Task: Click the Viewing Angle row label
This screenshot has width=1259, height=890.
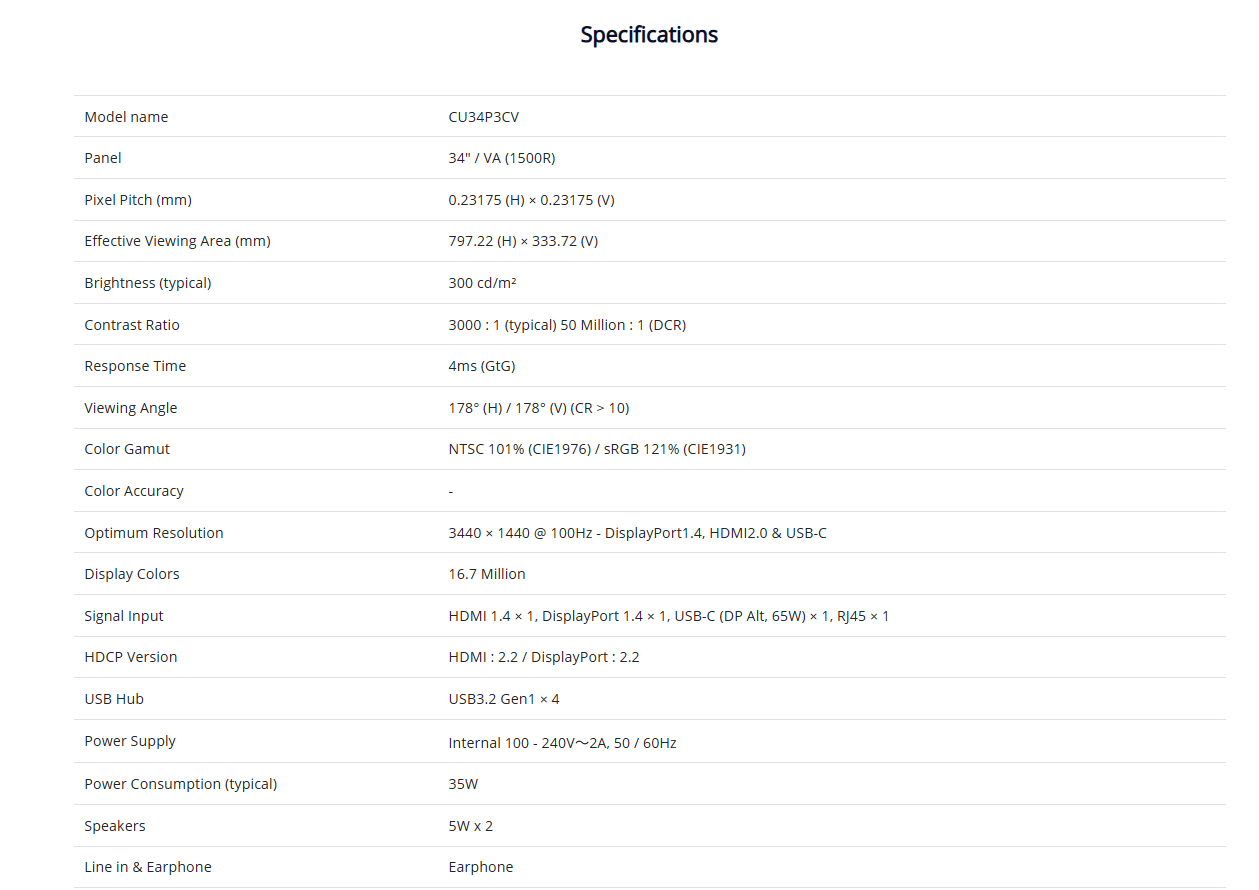Action: (x=131, y=408)
